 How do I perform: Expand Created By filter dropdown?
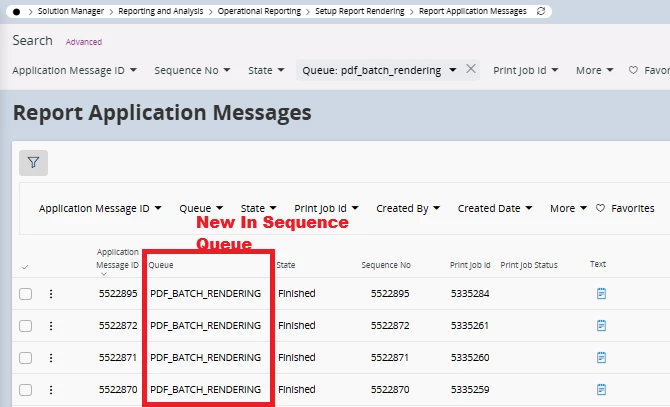point(408,208)
